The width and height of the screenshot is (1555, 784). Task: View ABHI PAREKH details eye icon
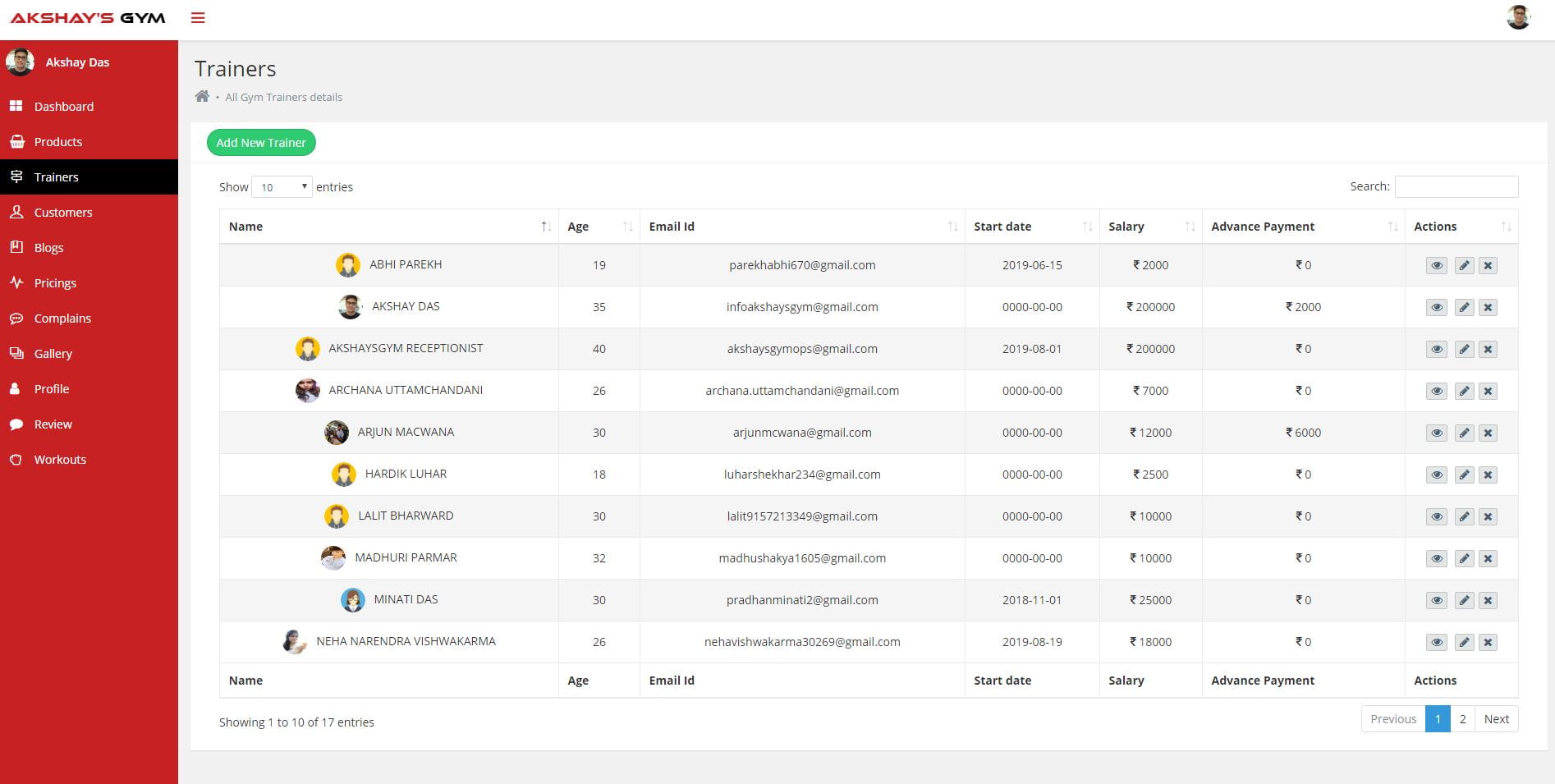tap(1436, 265)
